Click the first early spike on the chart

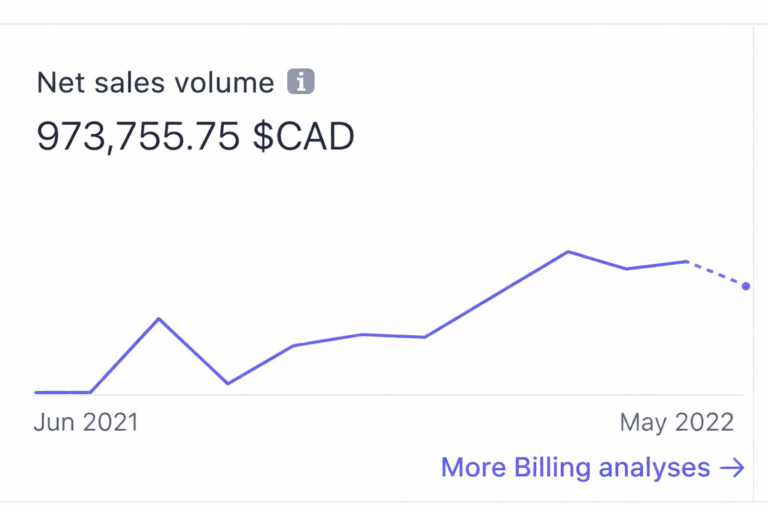pos(159,319)
